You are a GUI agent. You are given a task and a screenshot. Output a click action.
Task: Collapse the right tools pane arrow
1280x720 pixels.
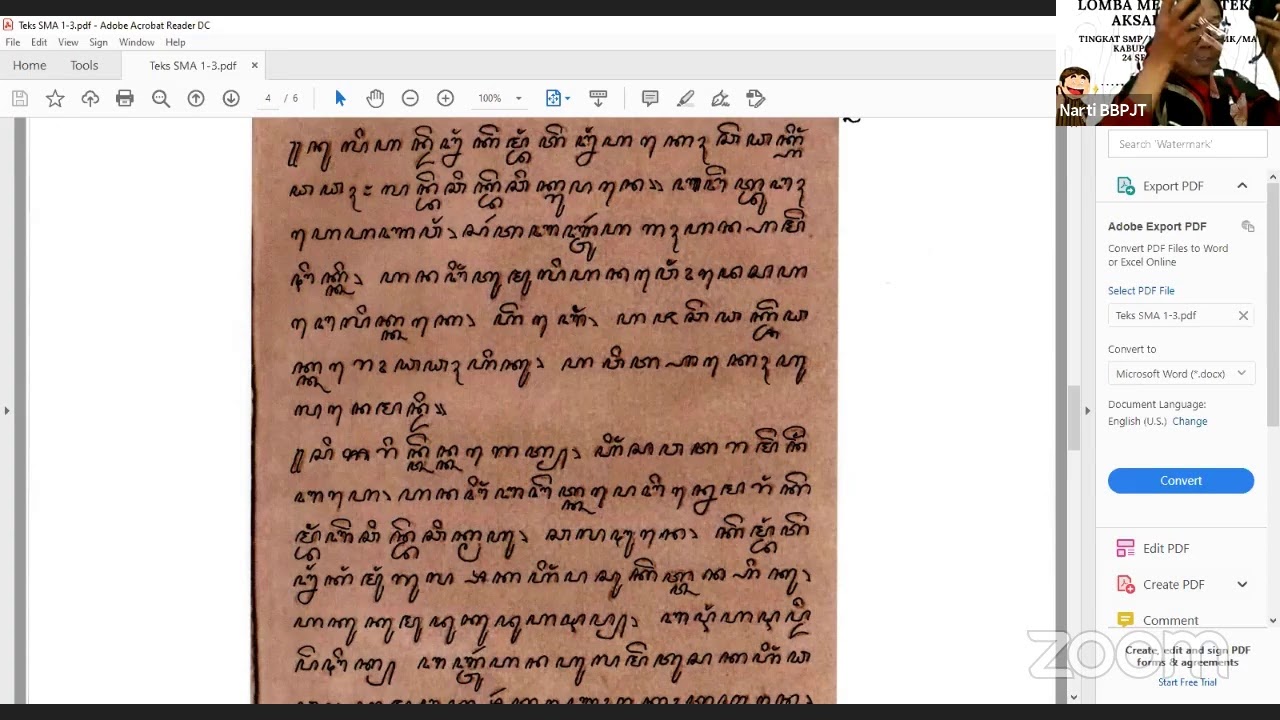[1087, 410]
